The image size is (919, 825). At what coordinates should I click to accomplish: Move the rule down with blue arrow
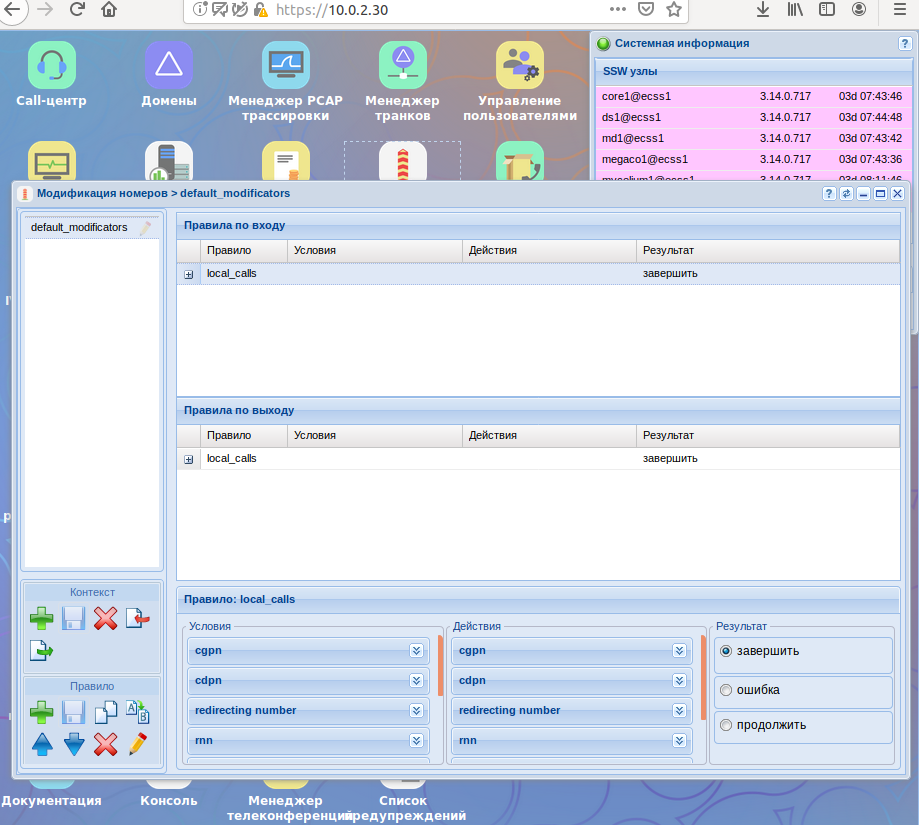pos(74,744)
